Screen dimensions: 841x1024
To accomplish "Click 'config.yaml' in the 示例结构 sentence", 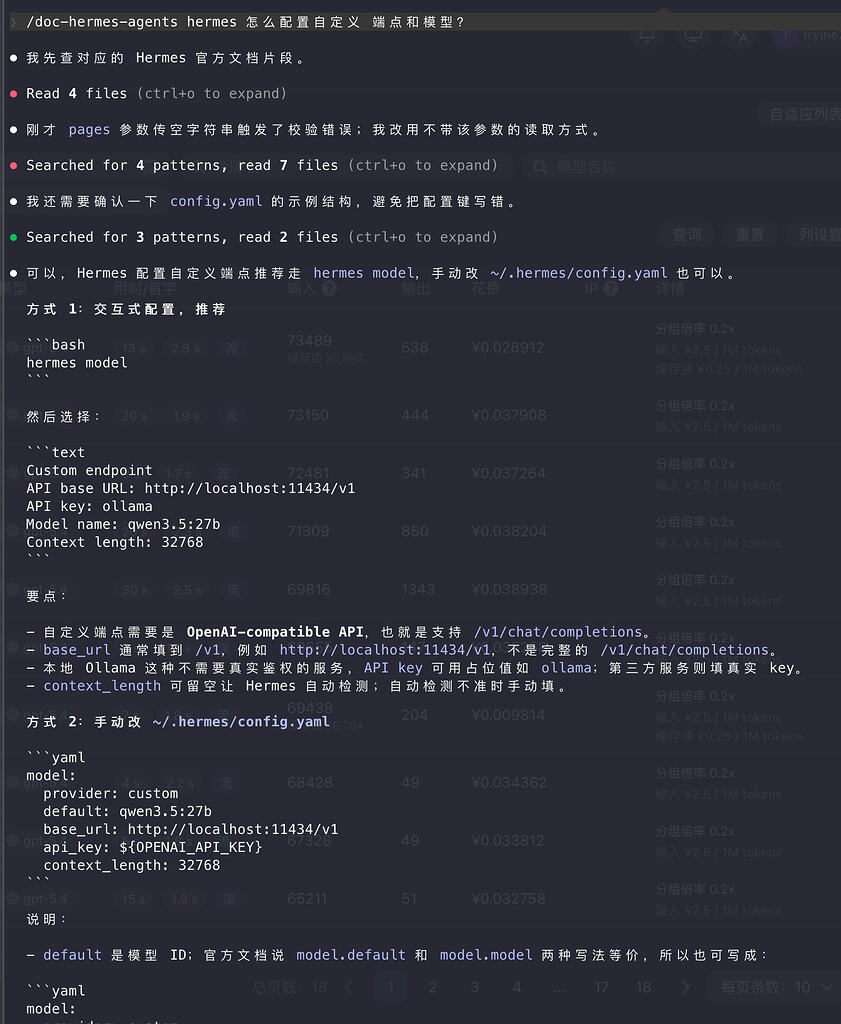I will click(216, 201).
